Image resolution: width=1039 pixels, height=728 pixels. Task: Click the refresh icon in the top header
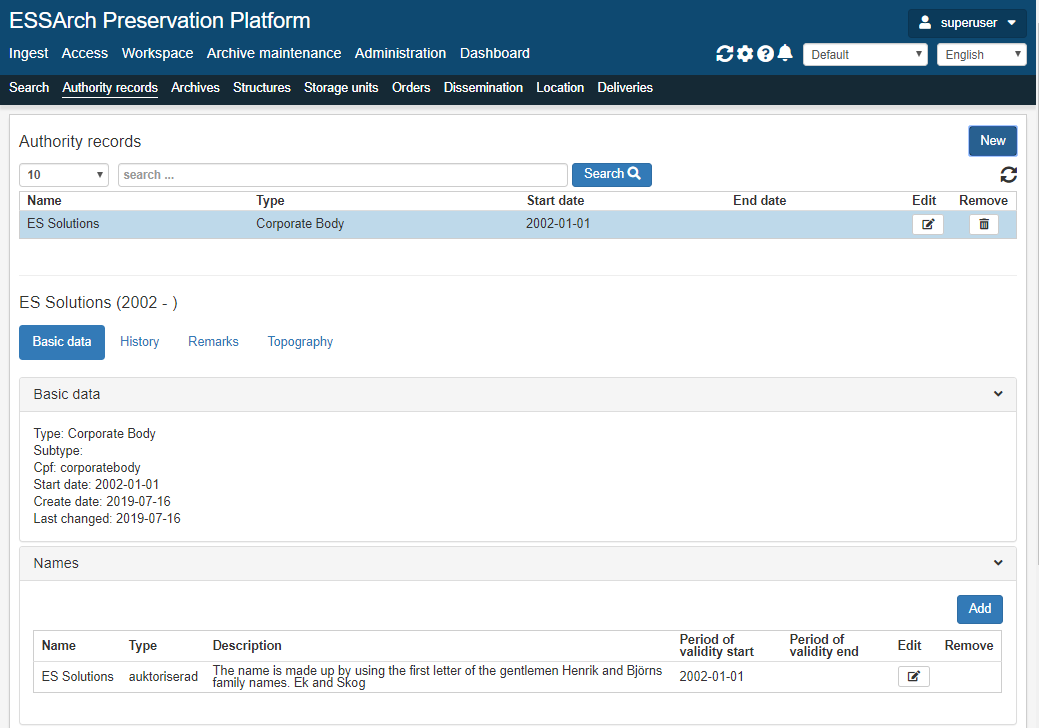pos(724,54)
